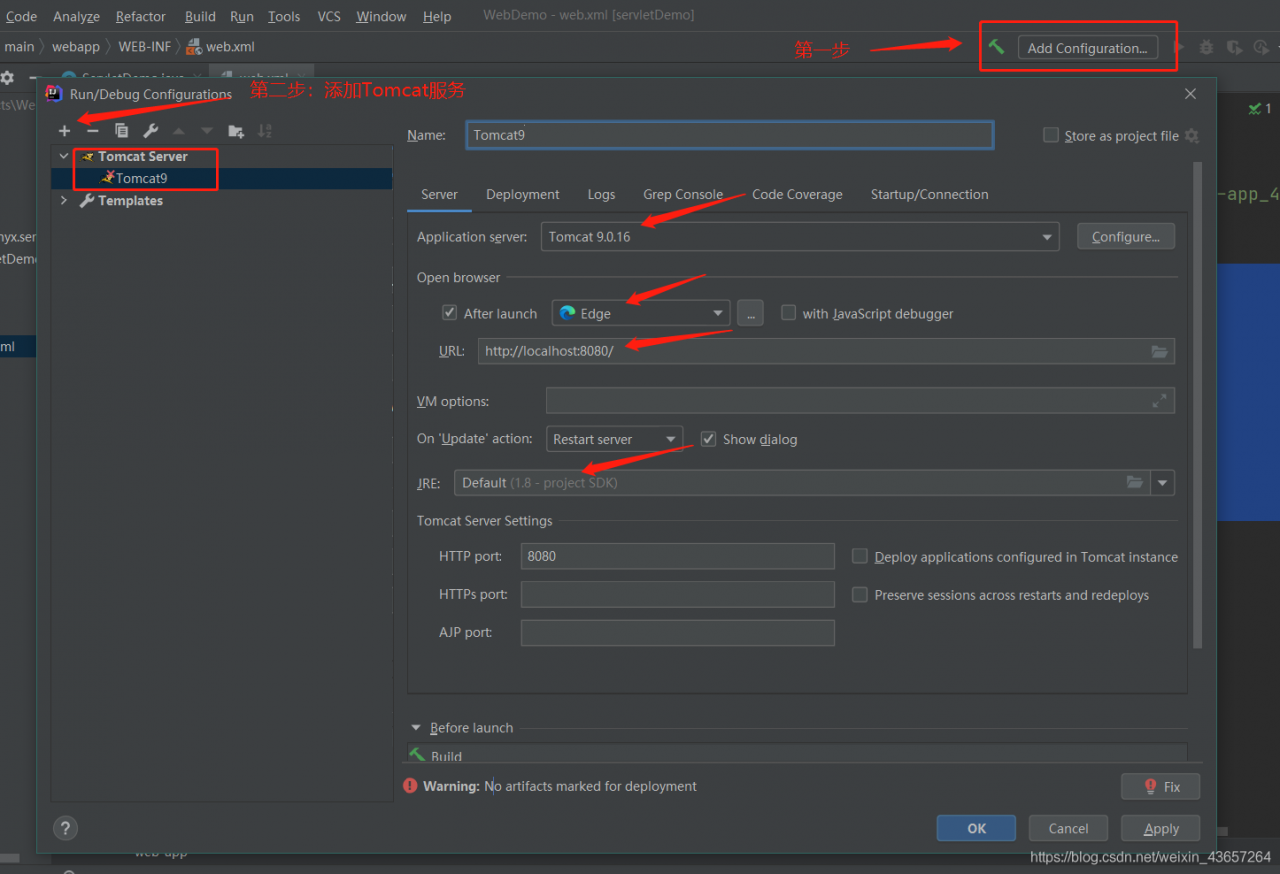Open the Build menu

pos(200,16)
